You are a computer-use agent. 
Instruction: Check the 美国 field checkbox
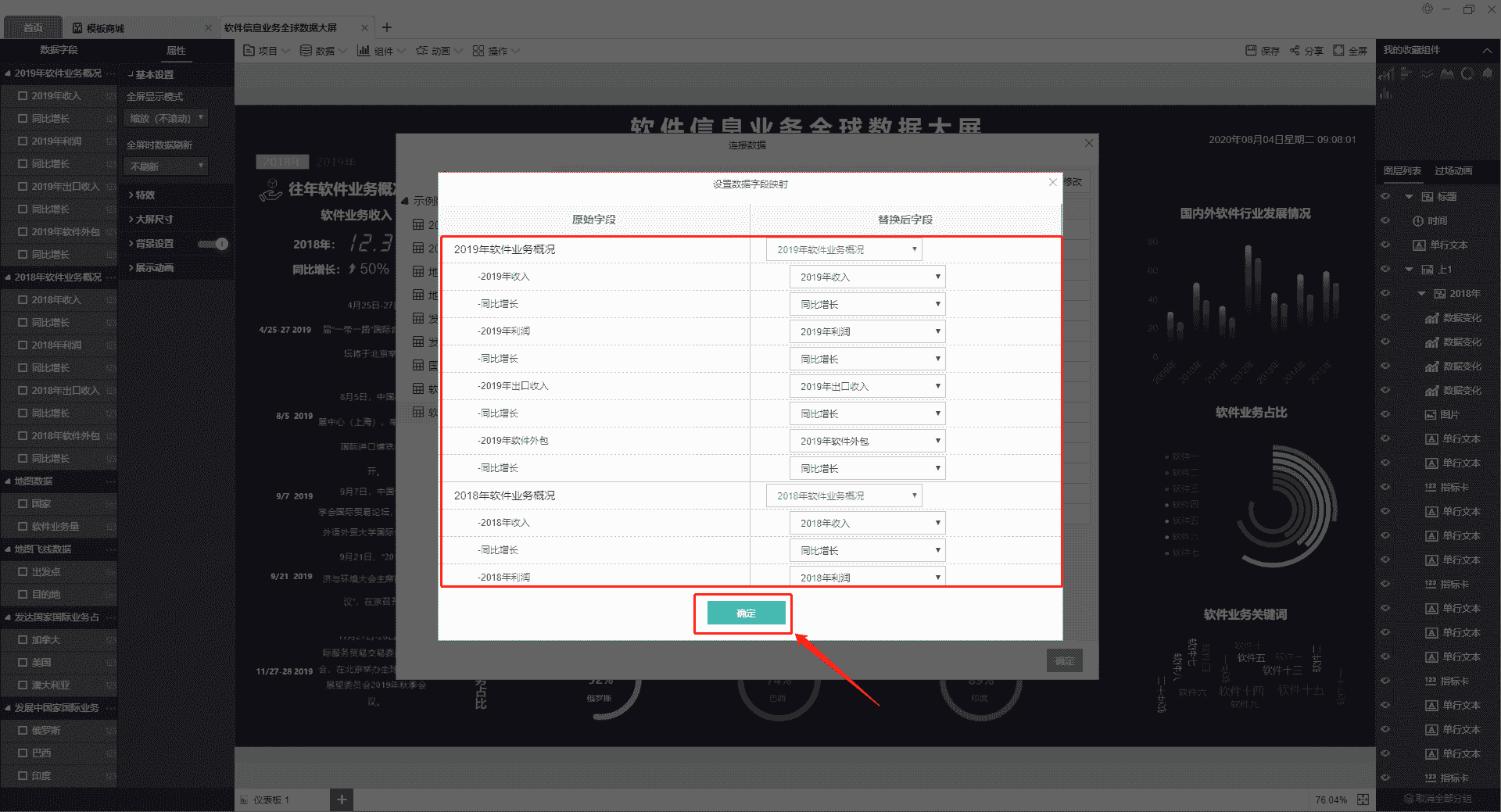(x=23, y=663)
